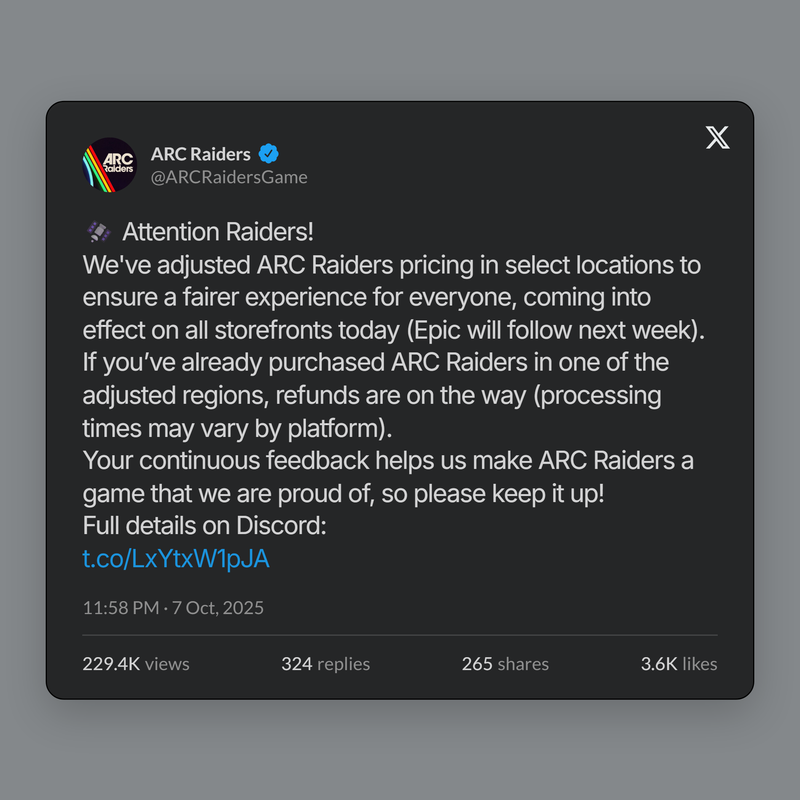Click the blue verified checkmark badge
800x800 pixels.
[269, 153]
